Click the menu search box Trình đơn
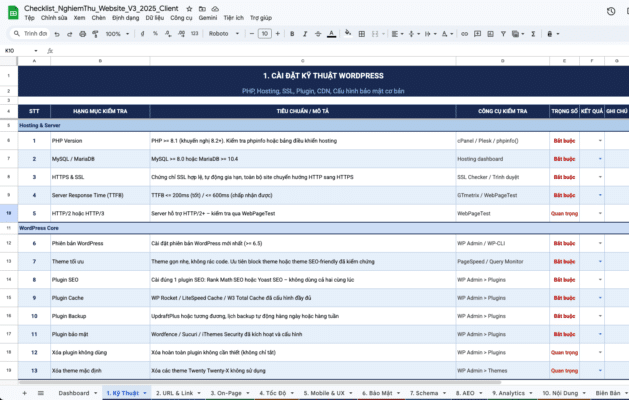This screenshot has height=400, width=629. [30, 34]
